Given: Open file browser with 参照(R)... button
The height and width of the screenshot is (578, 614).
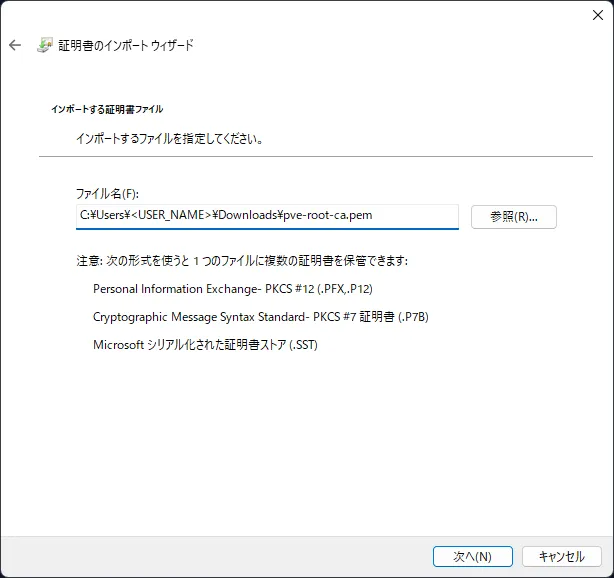Looking at the screenshot, I should coord(513,217).
